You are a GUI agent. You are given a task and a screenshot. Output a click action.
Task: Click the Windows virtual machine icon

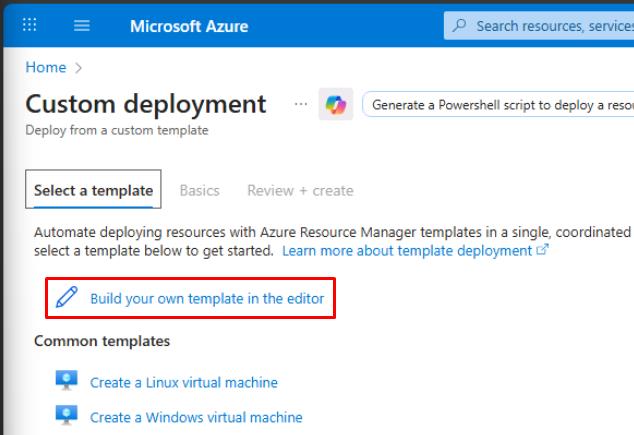click(x=67, y=416)
